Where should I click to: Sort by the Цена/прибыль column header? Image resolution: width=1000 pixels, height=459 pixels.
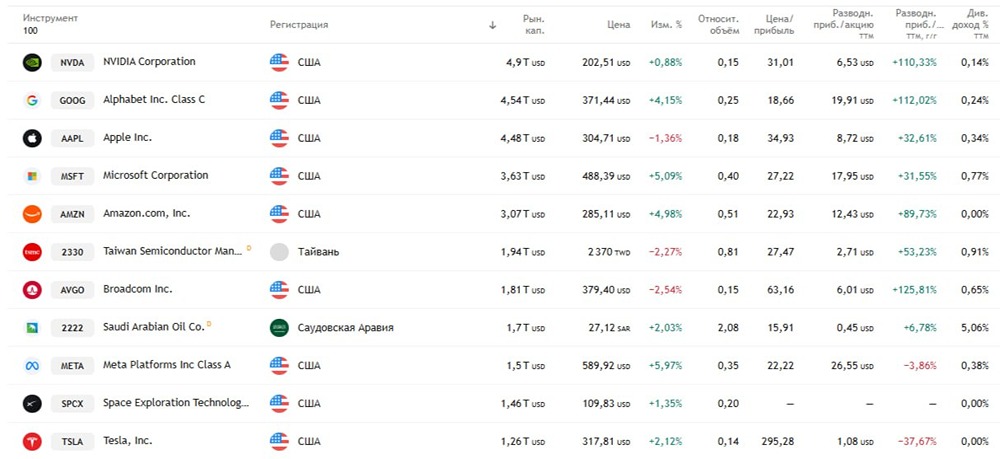click(x=774, y=25)
